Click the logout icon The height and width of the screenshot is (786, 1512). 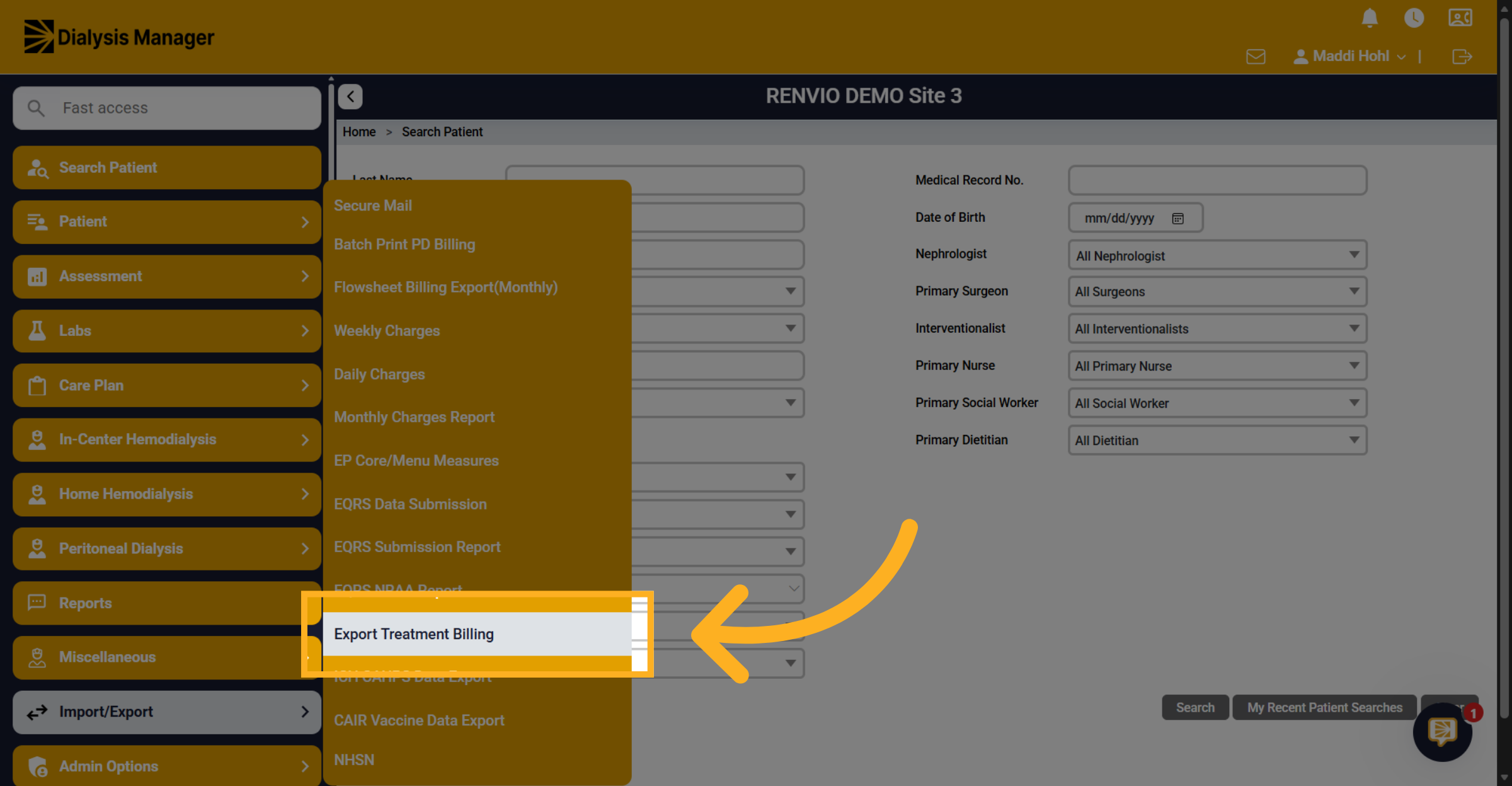pyautogui.click(x=1462, y=57)
